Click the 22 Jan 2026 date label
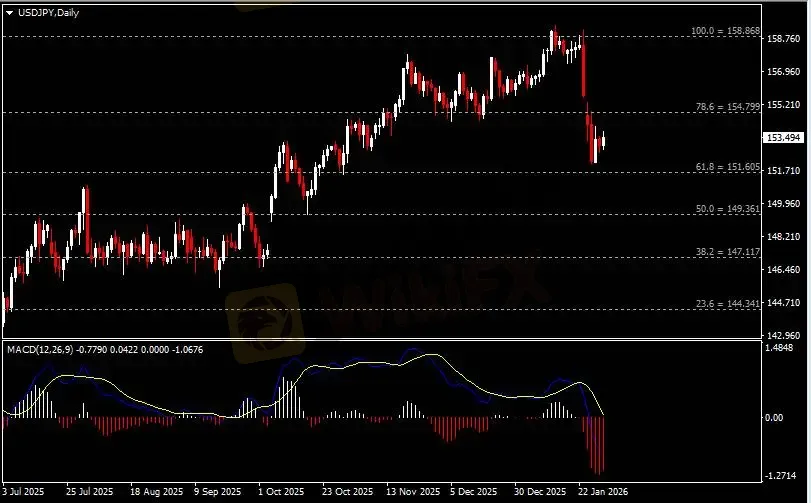 (x=603, y=491)
